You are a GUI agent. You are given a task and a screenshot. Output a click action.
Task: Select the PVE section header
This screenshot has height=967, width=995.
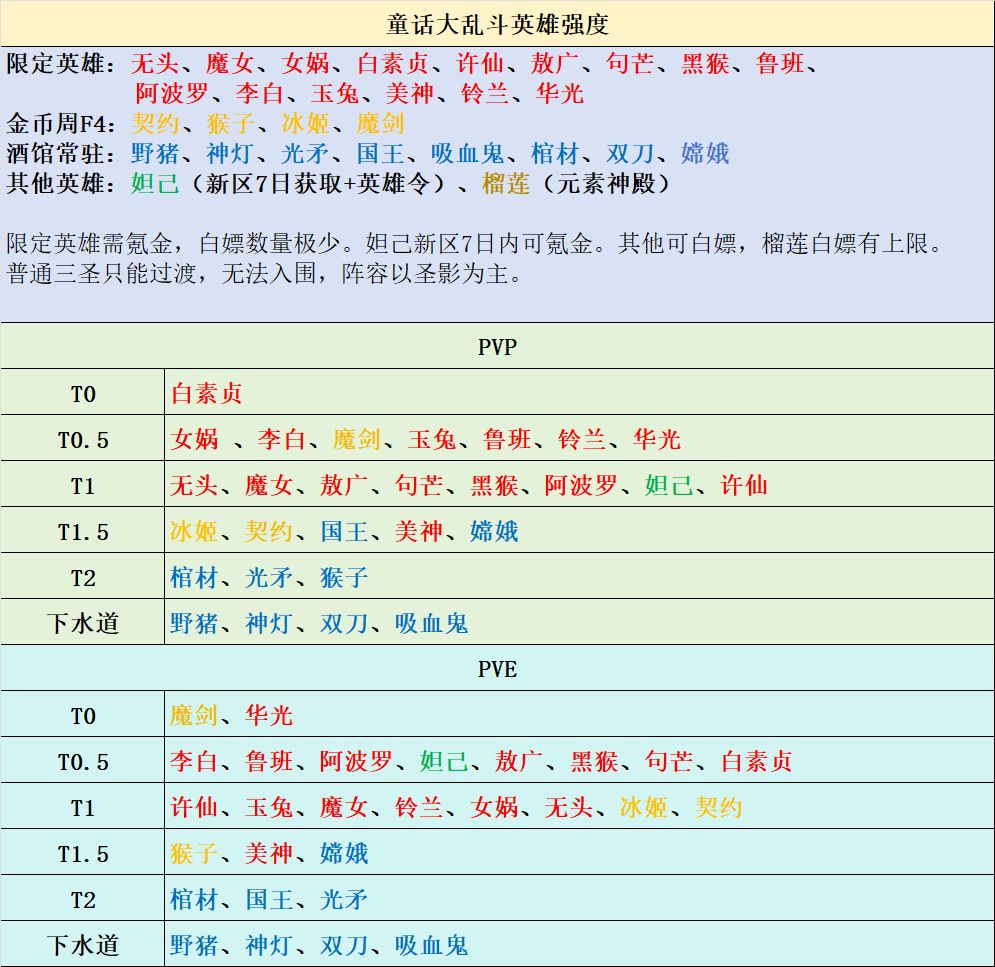pyautogui.click(x=498, y=669)
